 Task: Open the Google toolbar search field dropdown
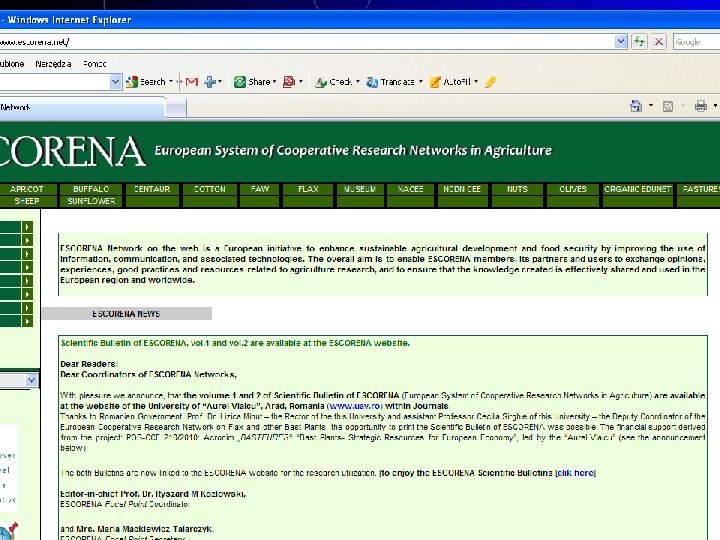pyautogui.click(x=115, y=82)
